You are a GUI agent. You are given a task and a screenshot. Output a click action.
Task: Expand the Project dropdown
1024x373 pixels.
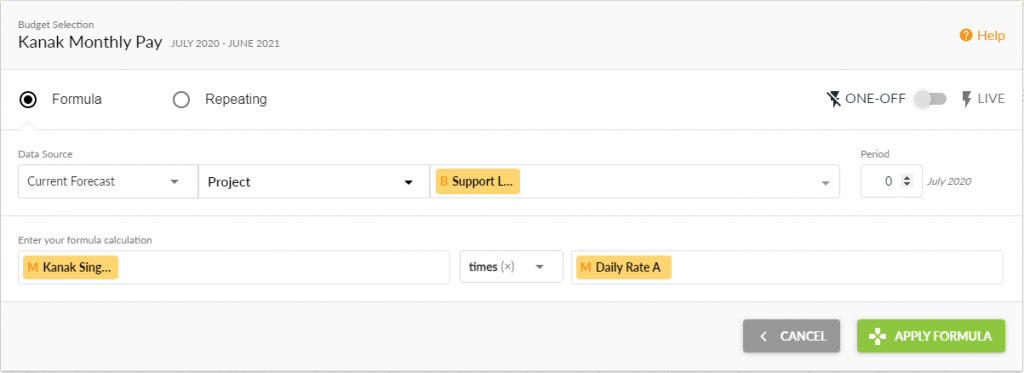[x=313, y=182]
